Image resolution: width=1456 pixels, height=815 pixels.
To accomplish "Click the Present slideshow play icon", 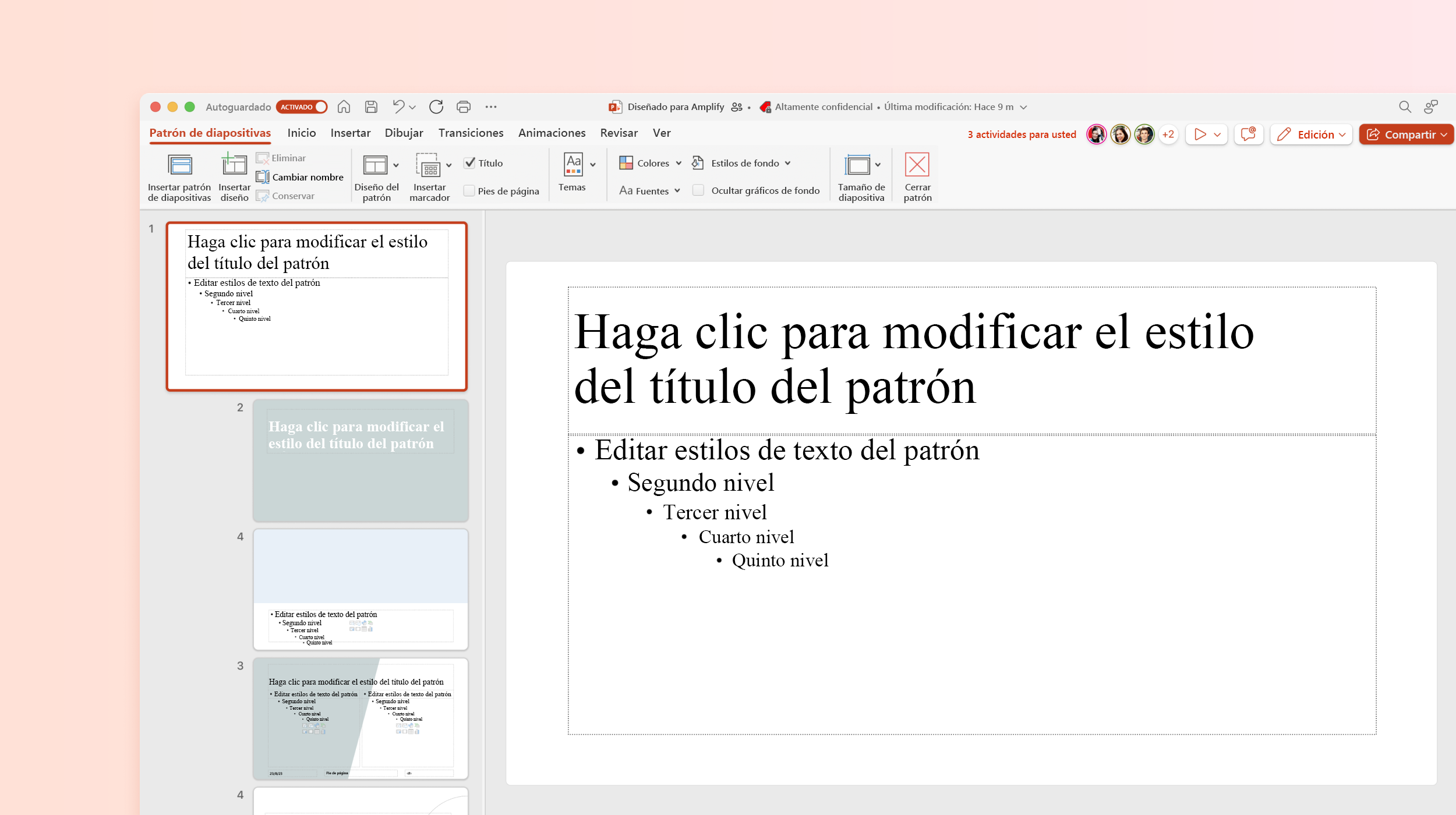I will tap(1200, 134).
